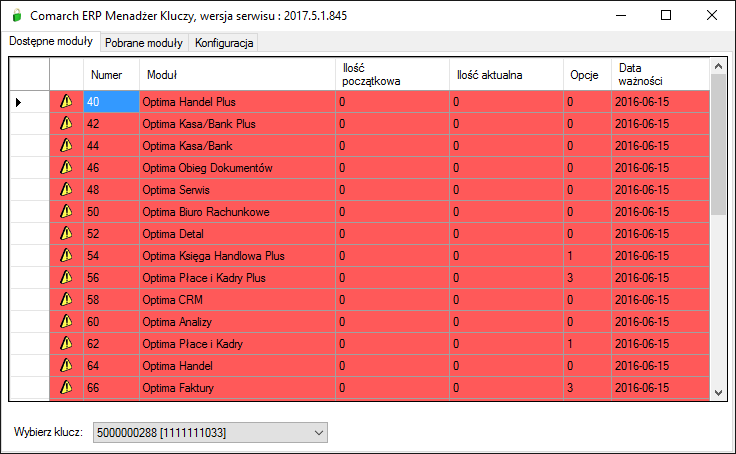The height and width of the screenshot is (454, 736).
Task: Click number 50 in the Numer column
Action: click(111, 212)
